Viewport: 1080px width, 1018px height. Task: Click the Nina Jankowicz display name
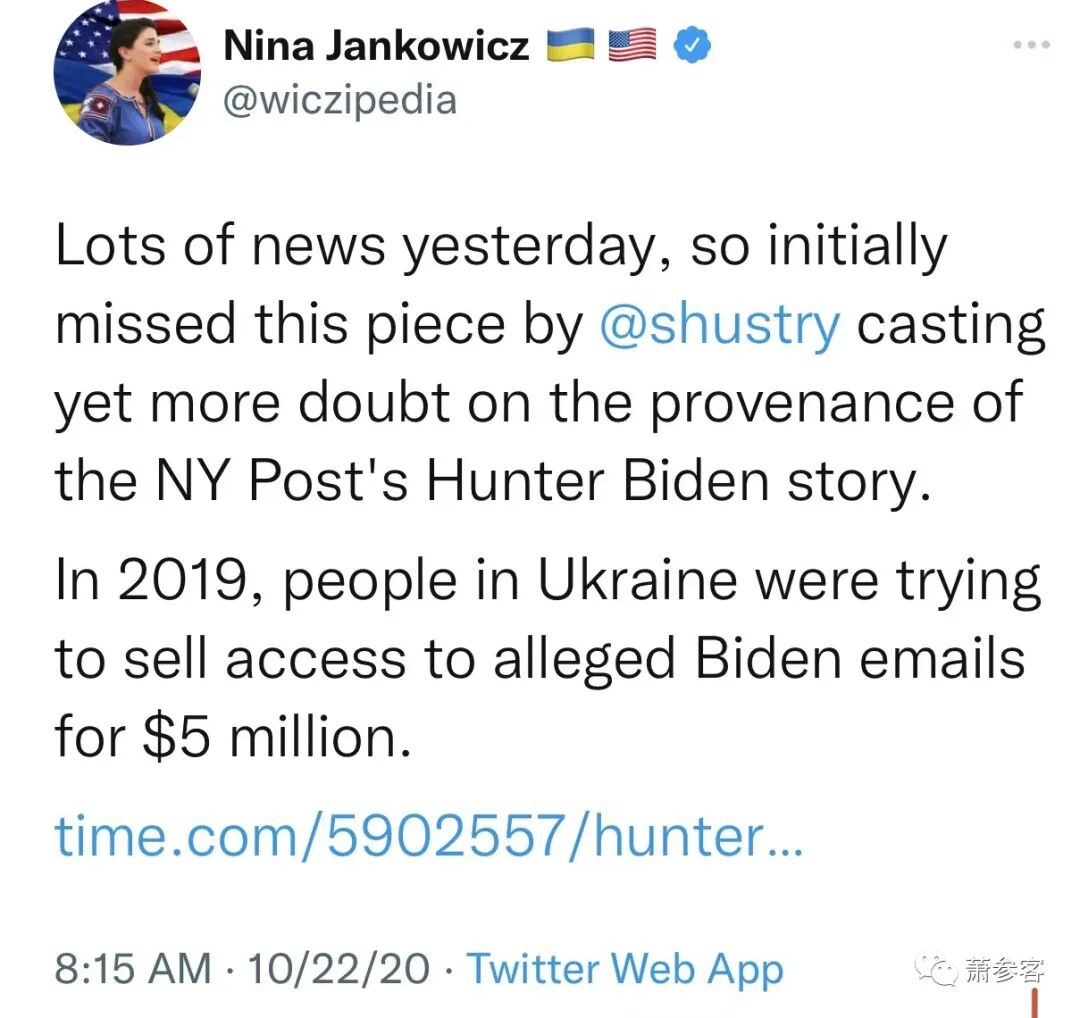pyautogui.click(x=376, y=45)
